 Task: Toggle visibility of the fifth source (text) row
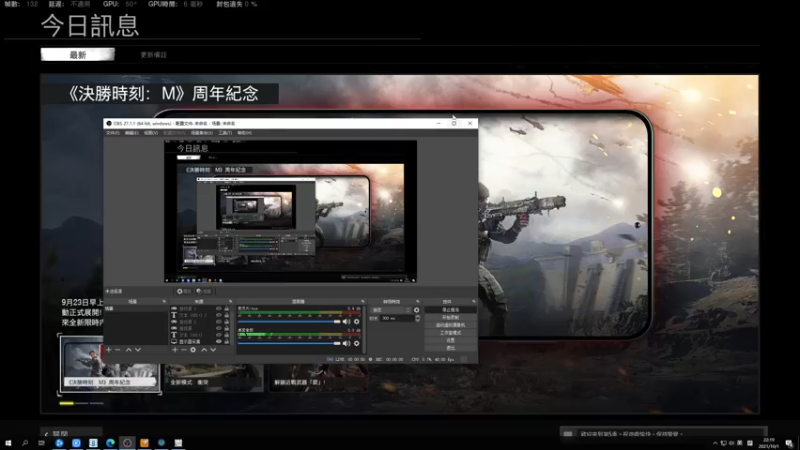tap(219, 335)
